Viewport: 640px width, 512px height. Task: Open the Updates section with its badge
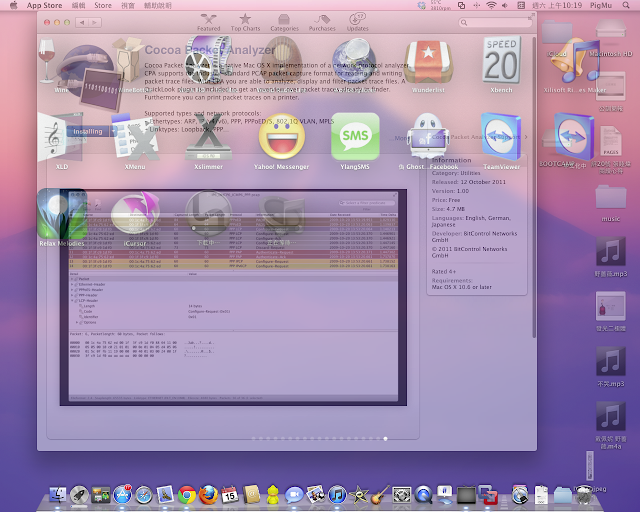point(358,22)
